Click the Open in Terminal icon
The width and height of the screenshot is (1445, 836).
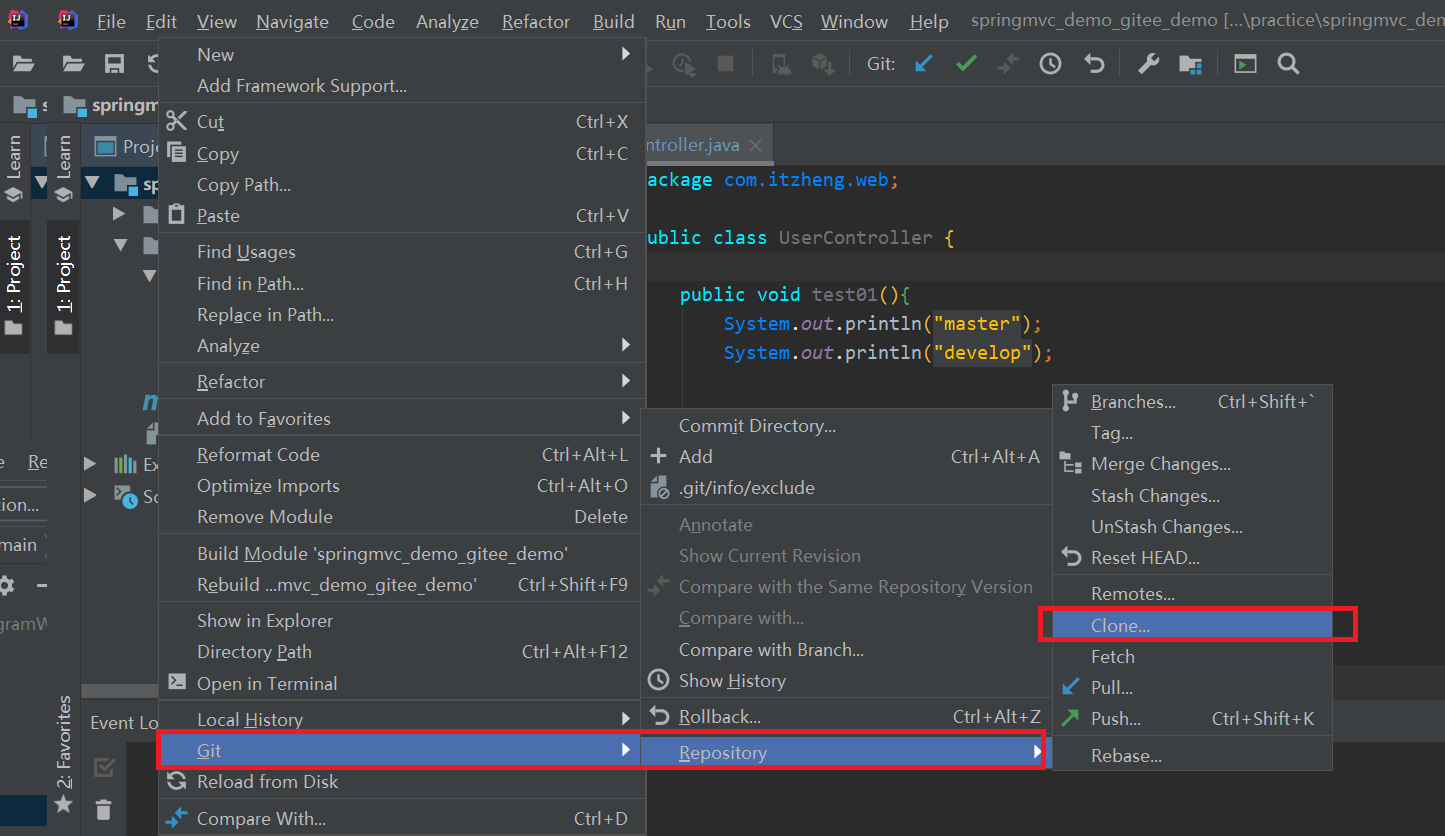click(x=177, y=682)
